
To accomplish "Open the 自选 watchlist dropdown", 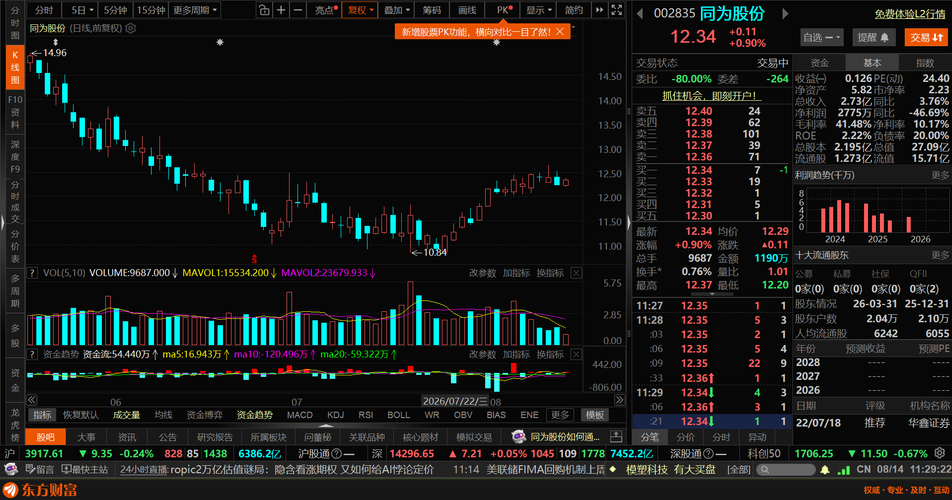I will click(822, 38).
